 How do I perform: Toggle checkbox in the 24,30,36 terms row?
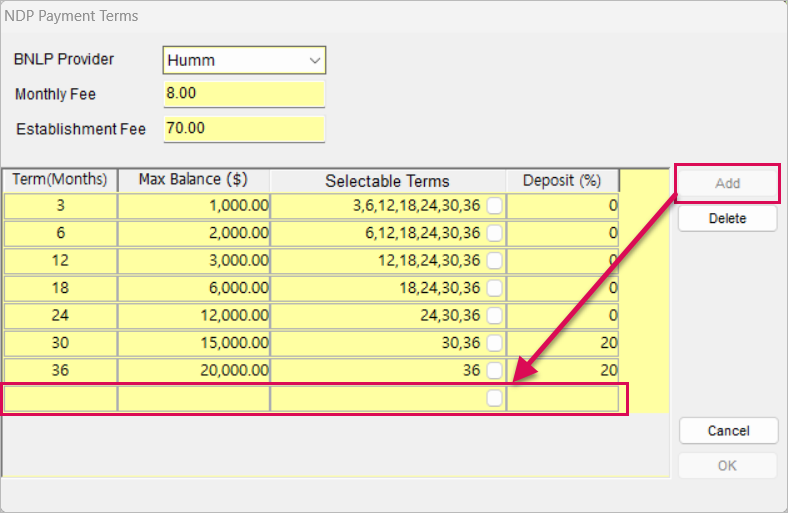click(x=495, y=316)
